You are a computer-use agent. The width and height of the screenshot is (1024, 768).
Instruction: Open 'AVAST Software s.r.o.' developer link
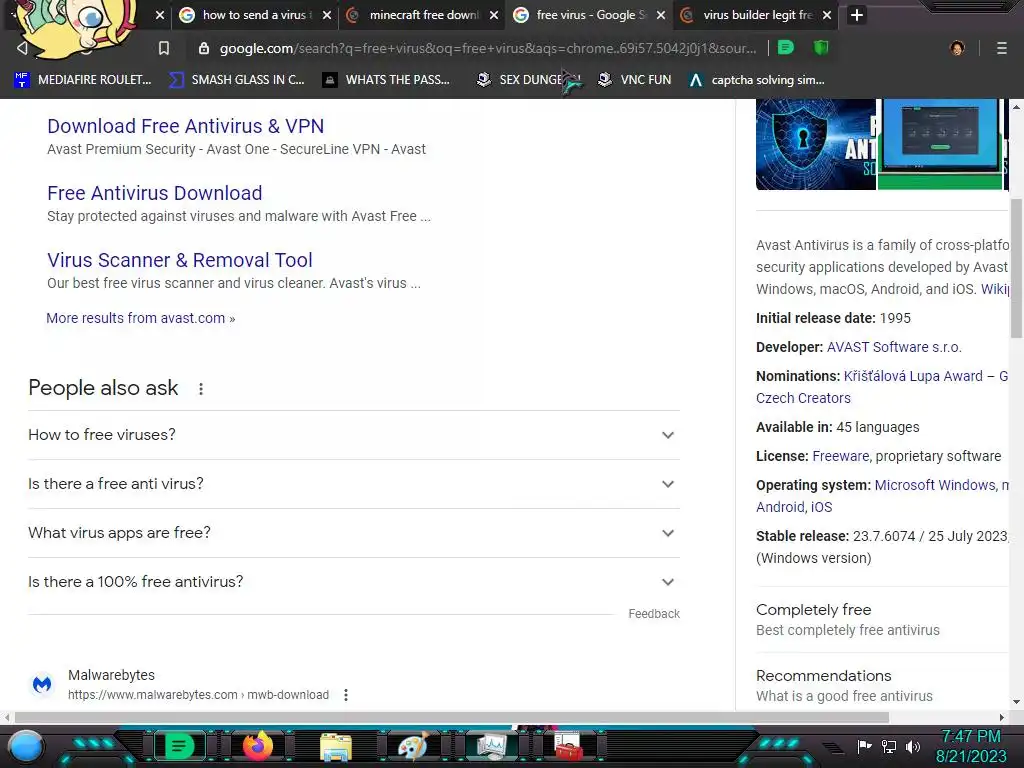click(x=894, y=347)
